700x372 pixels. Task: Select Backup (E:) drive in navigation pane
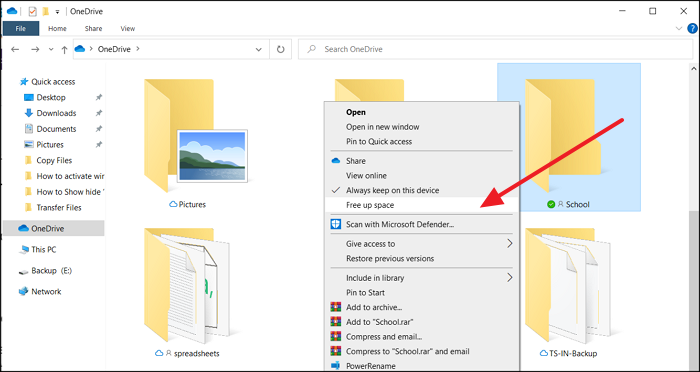(x=51, y=271)
